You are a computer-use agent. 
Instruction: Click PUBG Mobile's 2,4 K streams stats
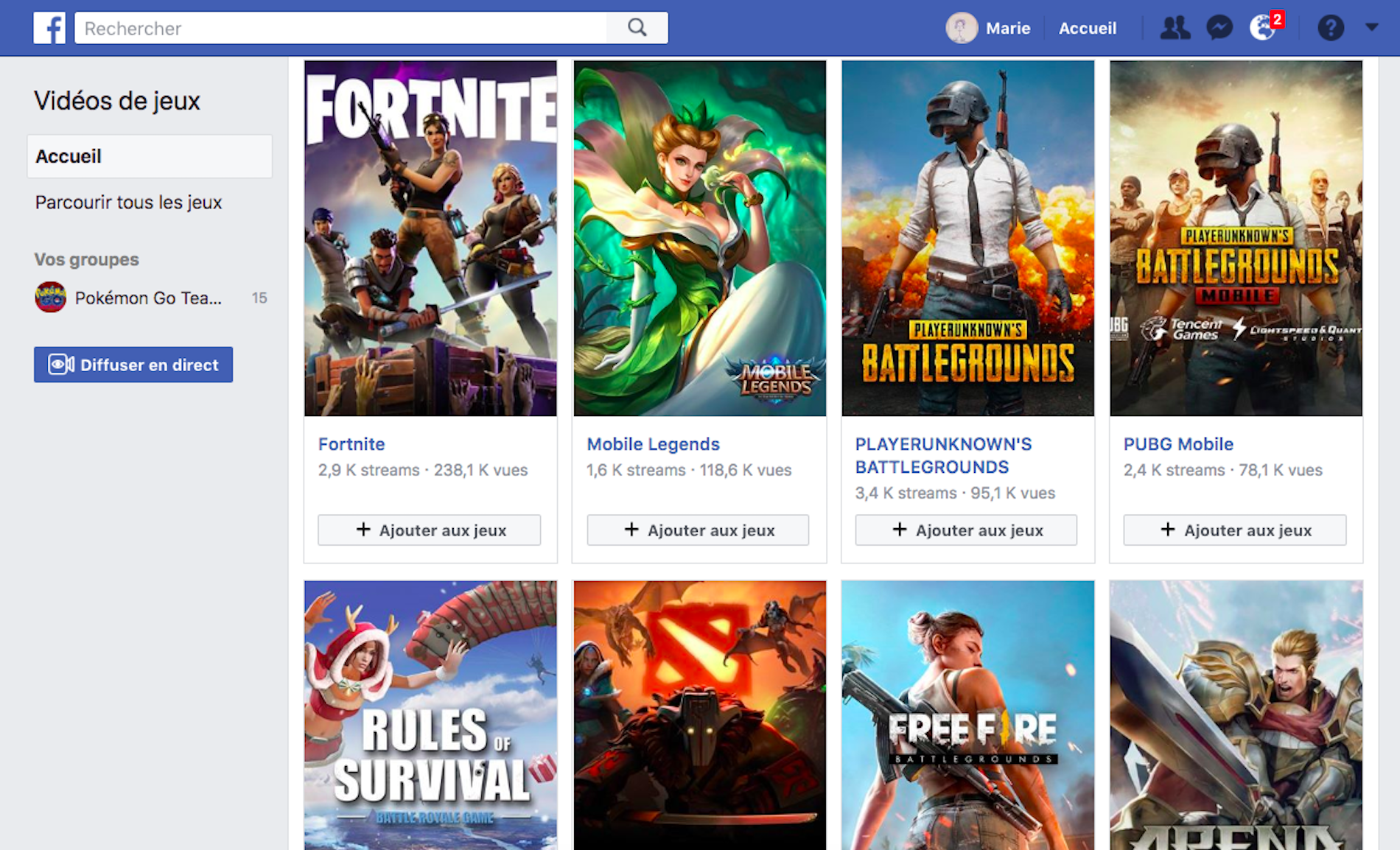tap(1222, 470)
